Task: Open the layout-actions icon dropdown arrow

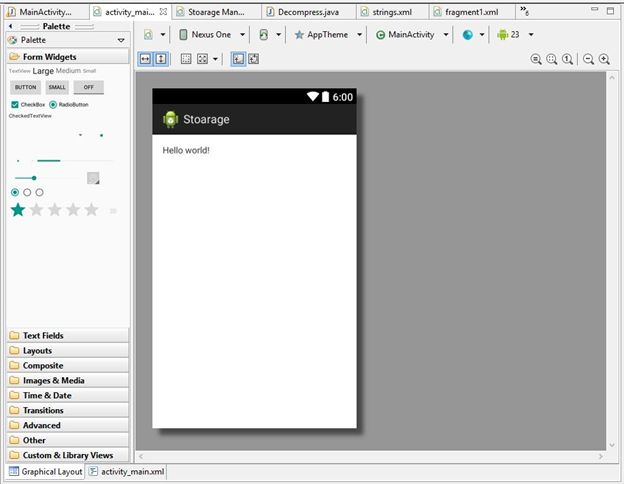Action: click(x=215, y=60)
